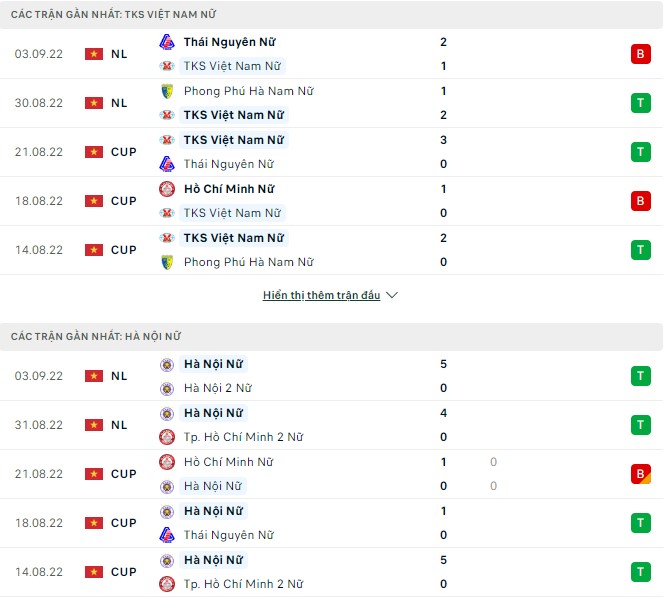
Task: Click Tp. Hồ Chí Minh 2 Nữ name in 31.08.22 match
Action: coord(243,437)
